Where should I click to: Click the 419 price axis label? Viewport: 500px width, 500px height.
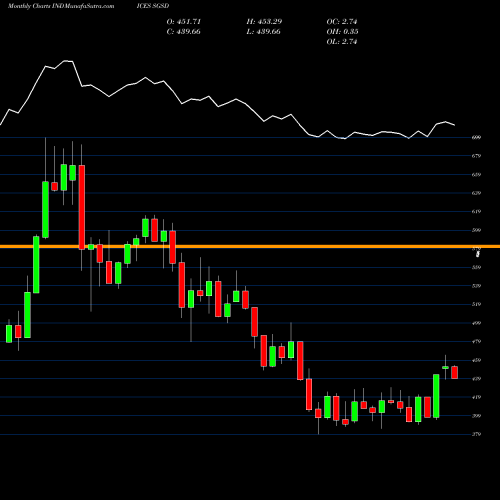click(x=476, y=397)
